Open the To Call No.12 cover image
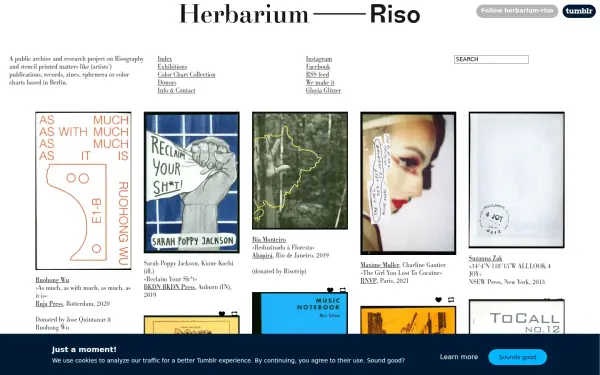 (517, 317)
